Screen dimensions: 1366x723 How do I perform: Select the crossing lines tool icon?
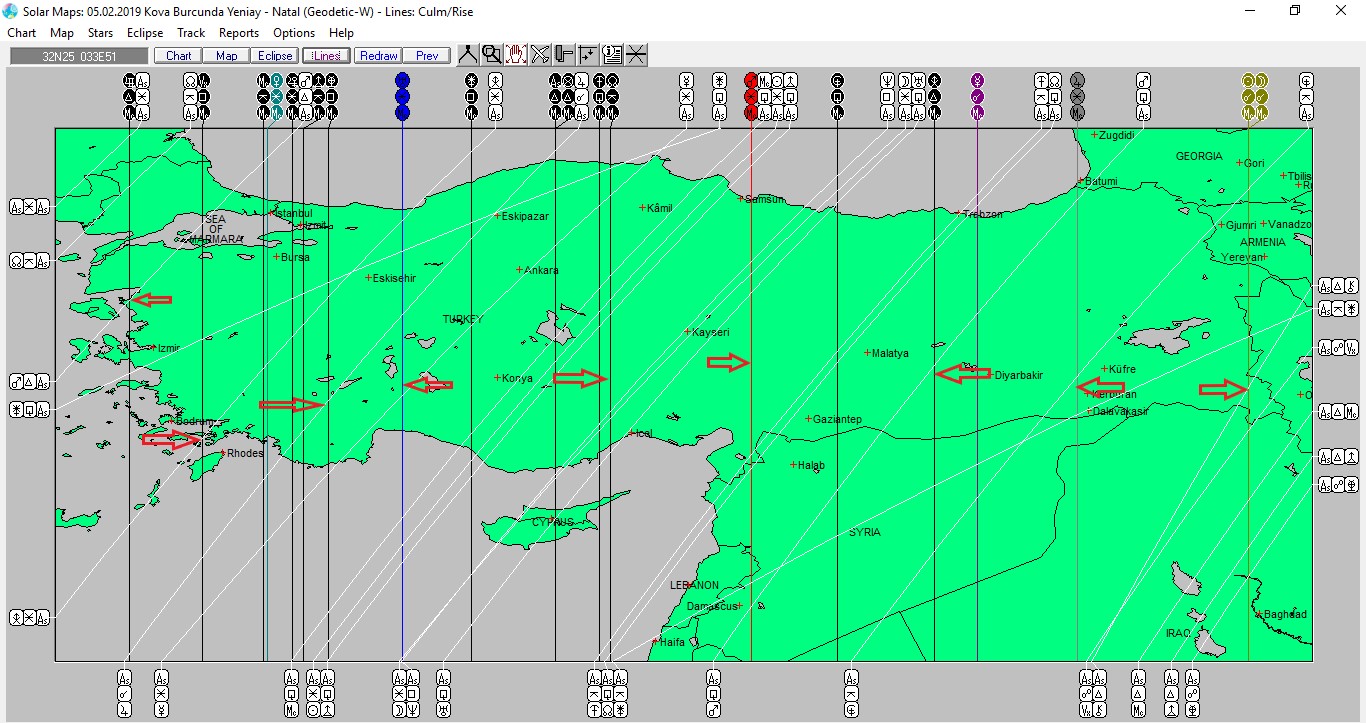click(636, 55)
